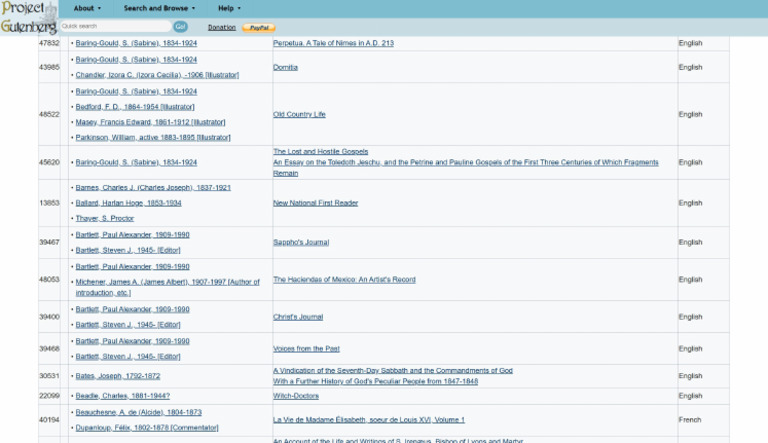The height and width of the screenshot is (443, 768).
Task: Open Baring-Gould link in Lost Gospels row
Action: click(x=136, y=162)
